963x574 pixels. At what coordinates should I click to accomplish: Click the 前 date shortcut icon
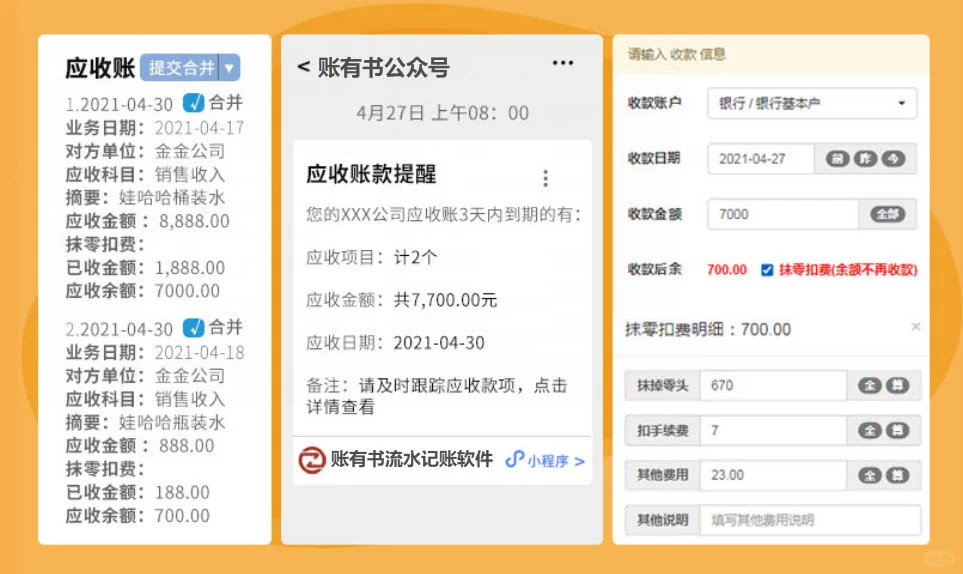pos(837,159)
